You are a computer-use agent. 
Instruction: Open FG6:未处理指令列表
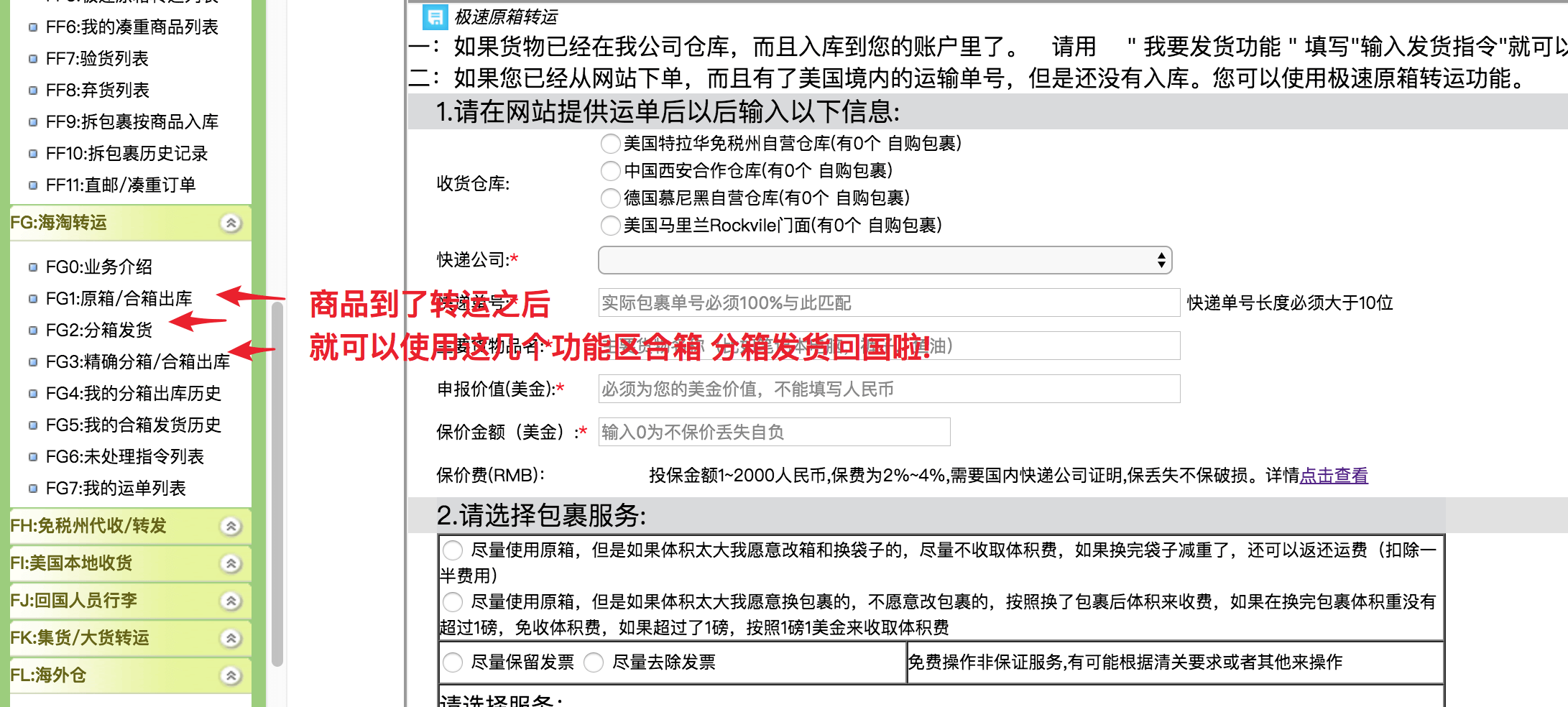125,457
